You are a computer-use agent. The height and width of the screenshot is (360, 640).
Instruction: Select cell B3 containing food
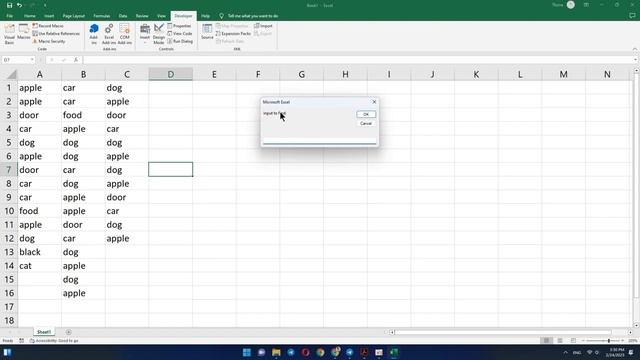pyautogui.click(x=83, y=115)
